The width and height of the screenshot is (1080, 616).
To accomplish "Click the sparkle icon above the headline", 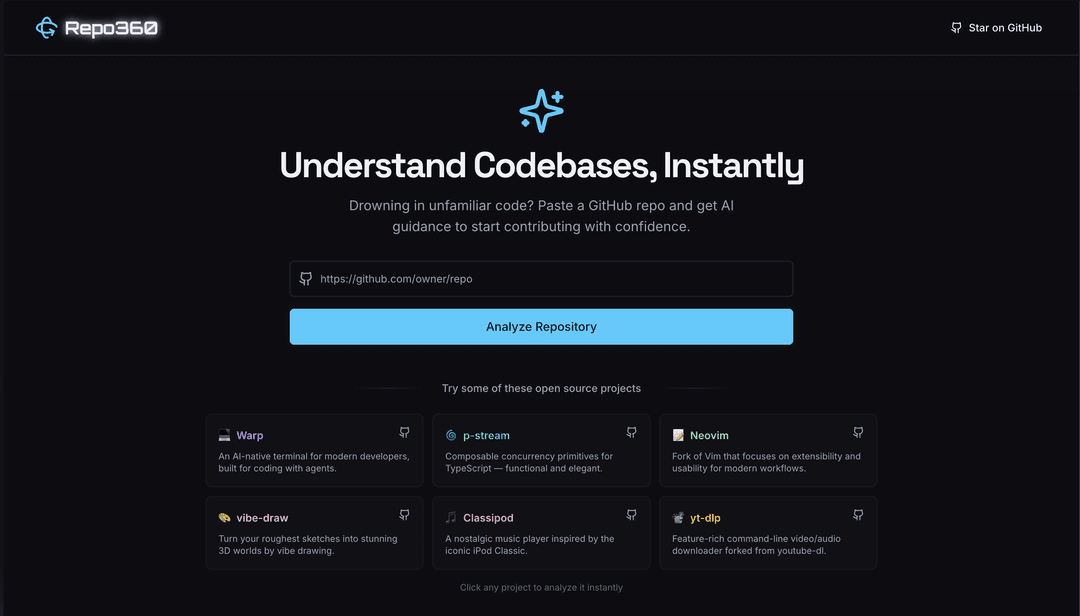I will (541, 110).
